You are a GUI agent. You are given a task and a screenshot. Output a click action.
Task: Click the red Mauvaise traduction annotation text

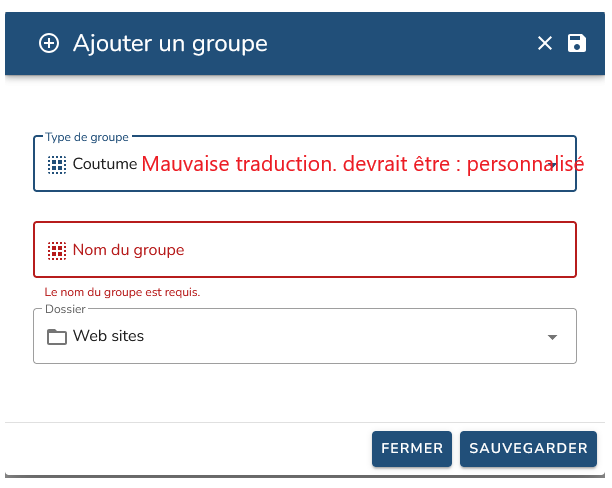coord(362,163)
